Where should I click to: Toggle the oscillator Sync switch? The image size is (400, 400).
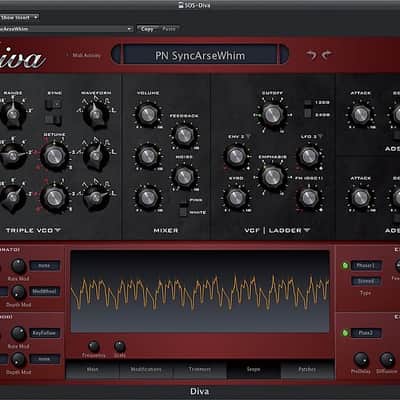54,105
